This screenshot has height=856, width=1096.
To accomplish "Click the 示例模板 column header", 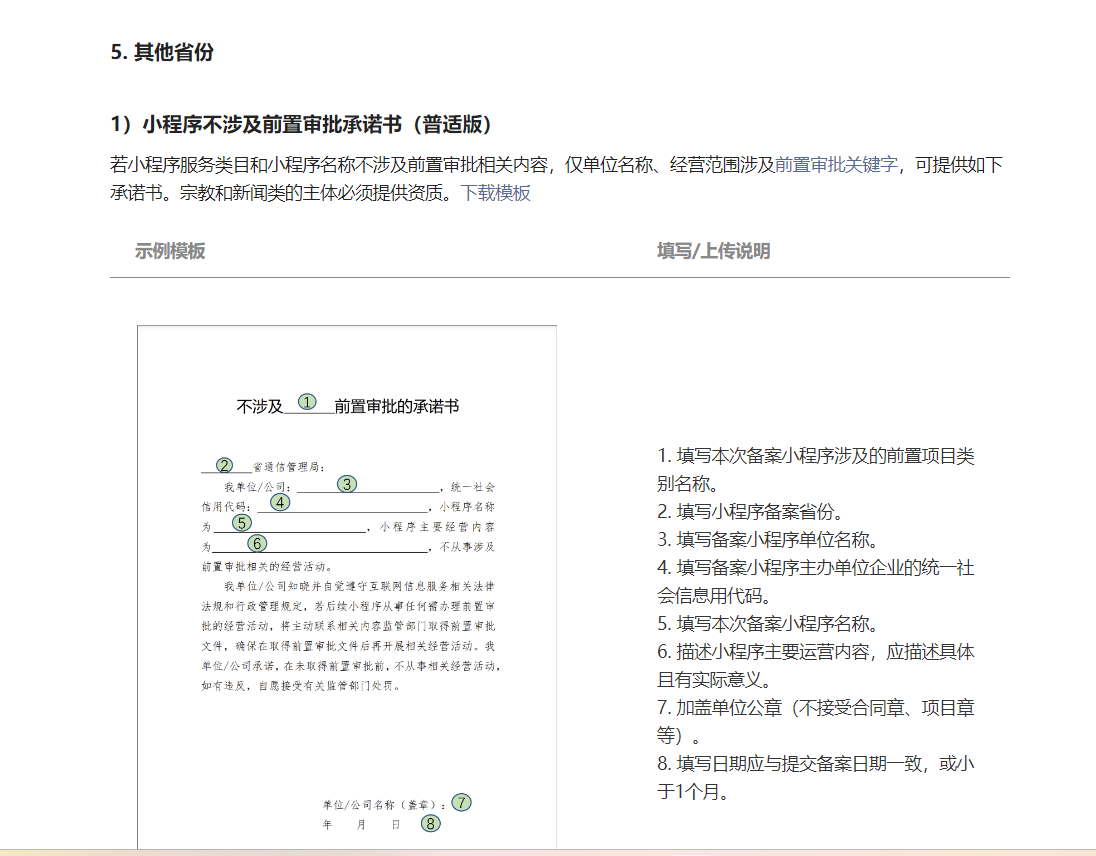I will (170, 251).
